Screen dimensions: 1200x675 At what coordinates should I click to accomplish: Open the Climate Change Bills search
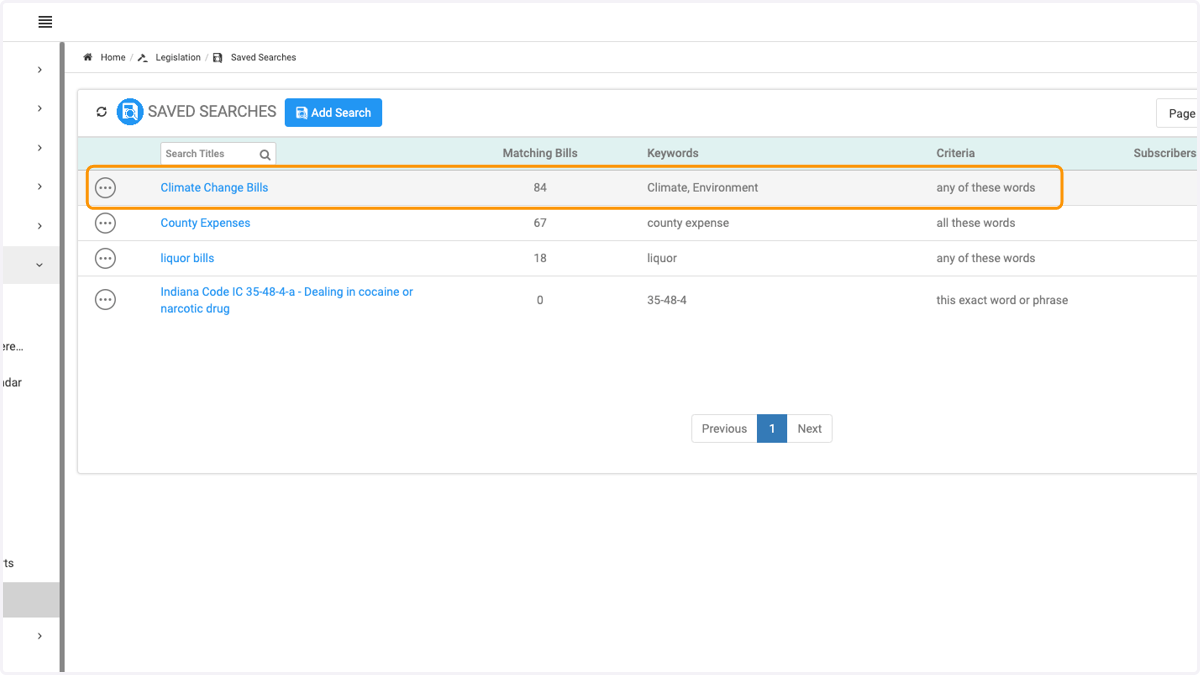click(x=214, y=188)
